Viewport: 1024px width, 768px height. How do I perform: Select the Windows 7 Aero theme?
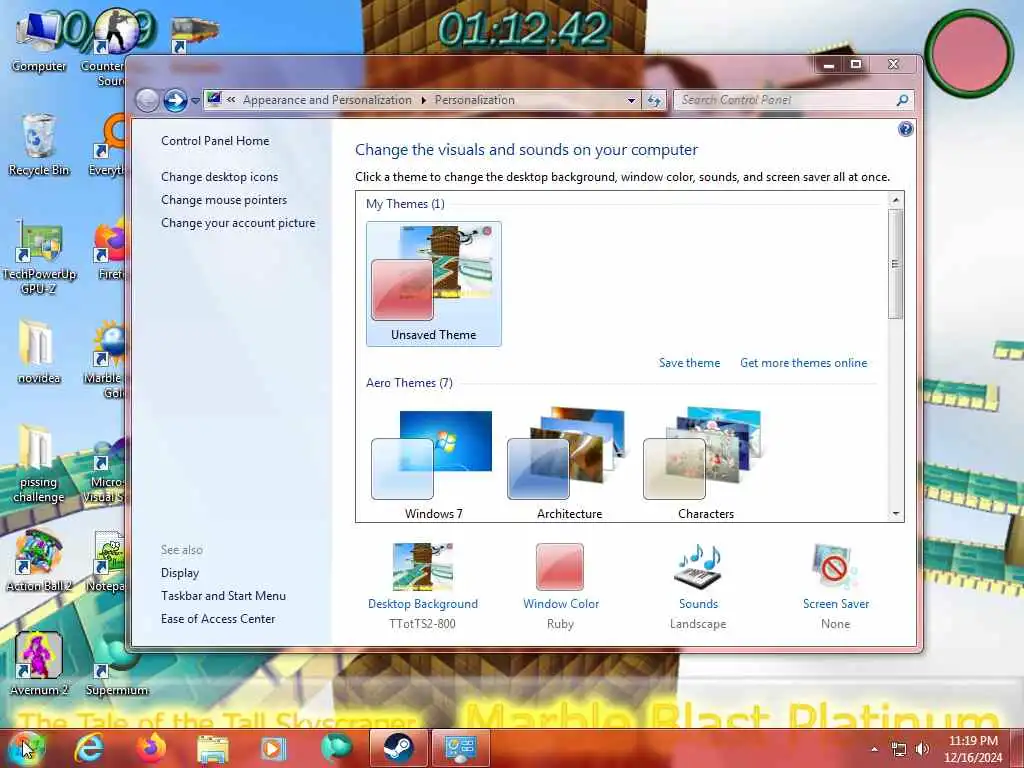coord(434,462)
